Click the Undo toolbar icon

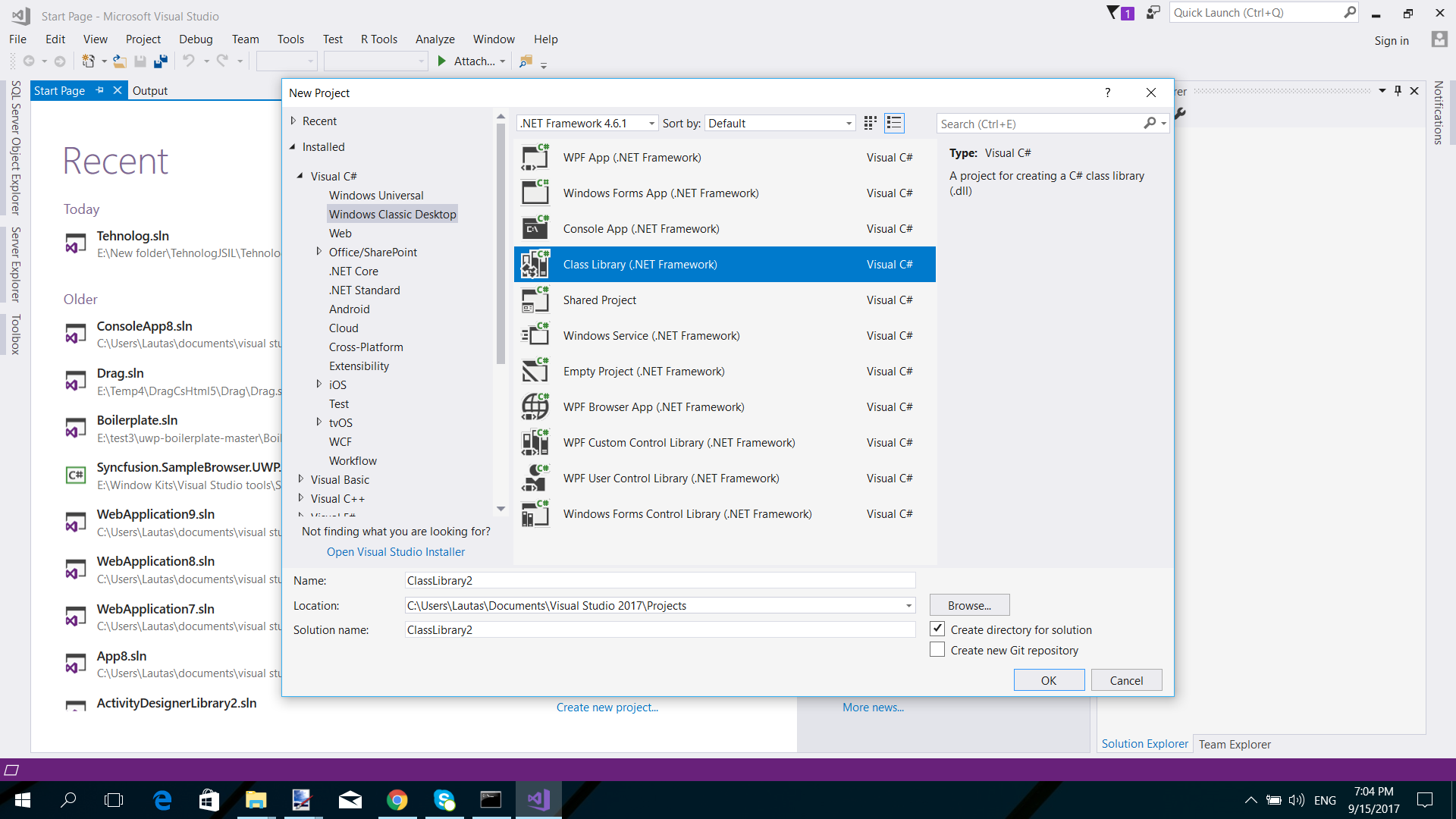click(189, 61)
